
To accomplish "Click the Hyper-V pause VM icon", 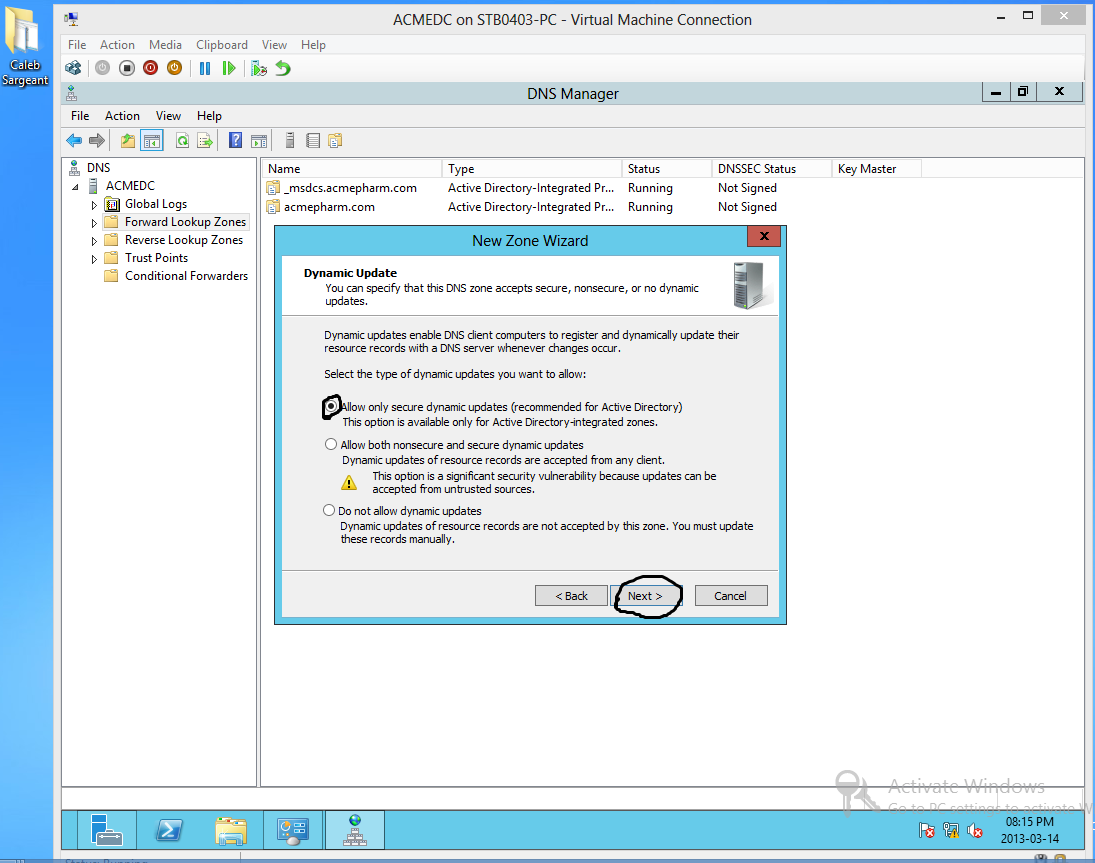I will coord(205,68).
